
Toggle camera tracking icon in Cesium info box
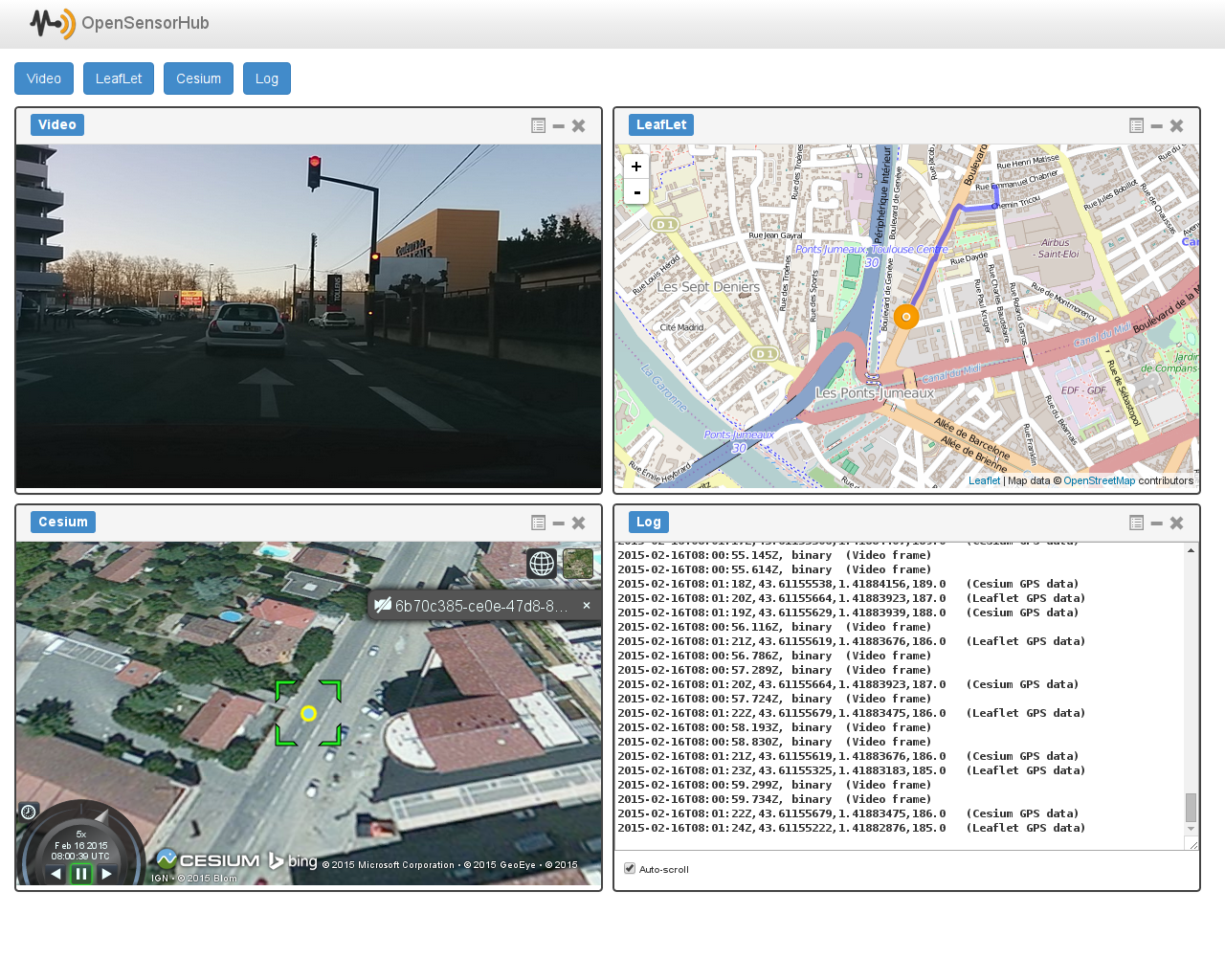383,605
